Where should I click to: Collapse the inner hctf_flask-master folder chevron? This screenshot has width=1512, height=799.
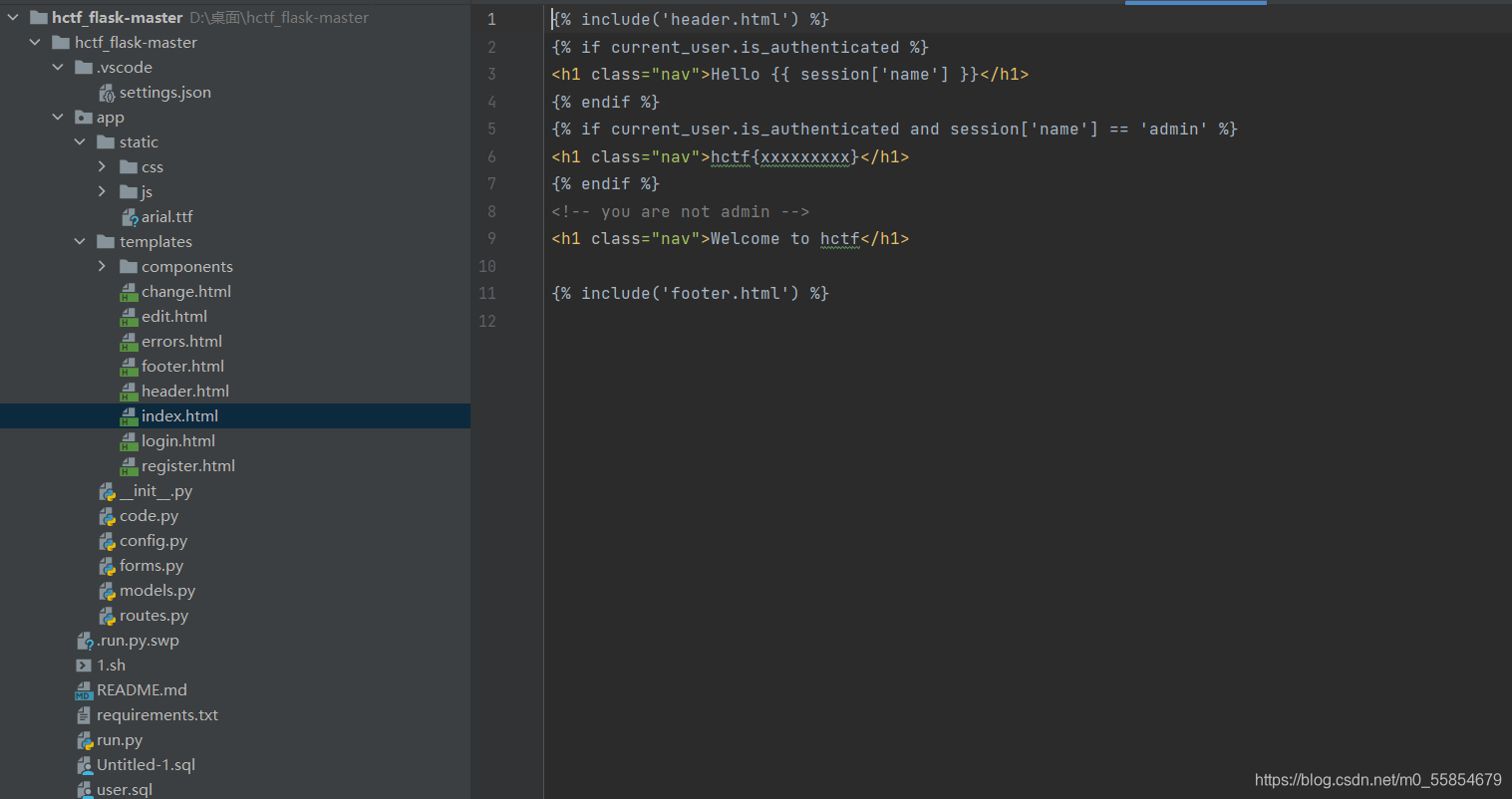35,42
